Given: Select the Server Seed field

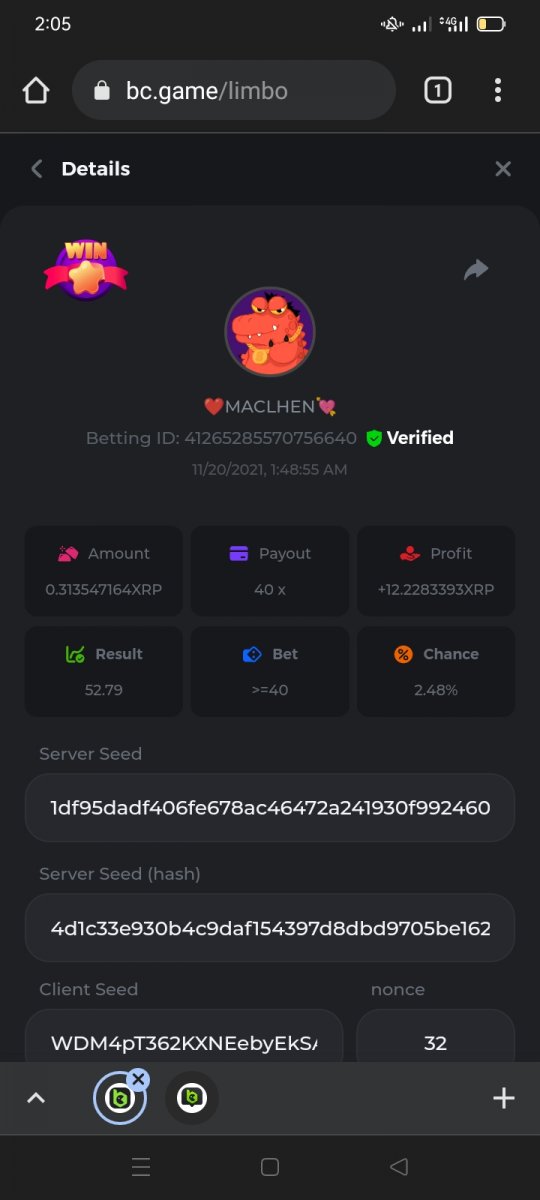Looking at the screenshot, I should 270,807.
